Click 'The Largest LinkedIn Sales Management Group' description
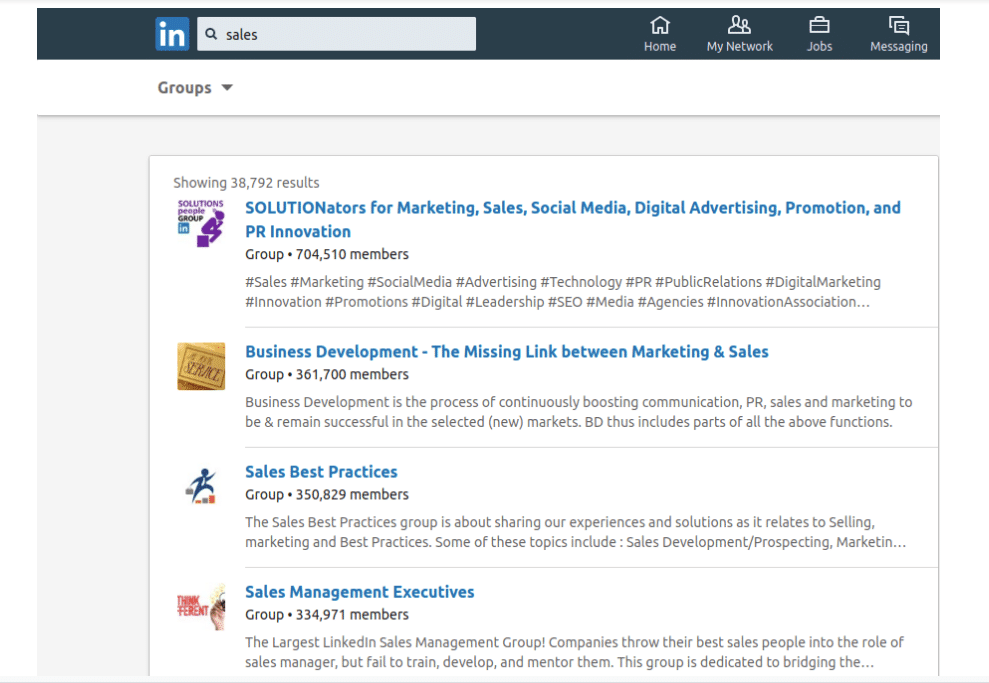 click(574, 652)
